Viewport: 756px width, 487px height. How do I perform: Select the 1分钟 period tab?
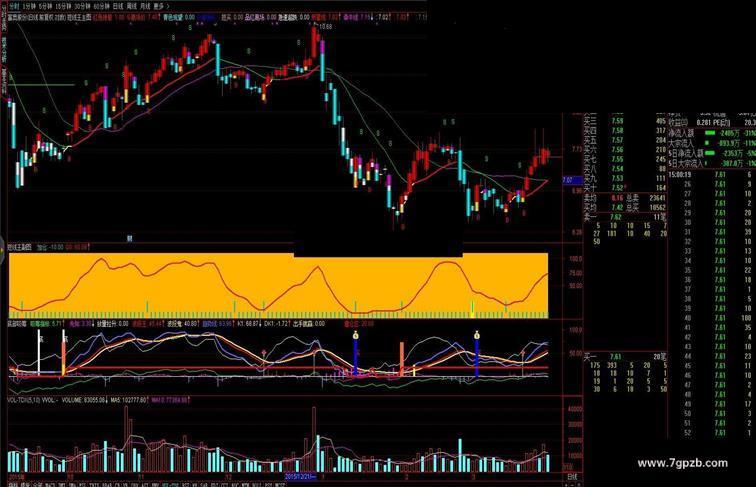point(29,7)
